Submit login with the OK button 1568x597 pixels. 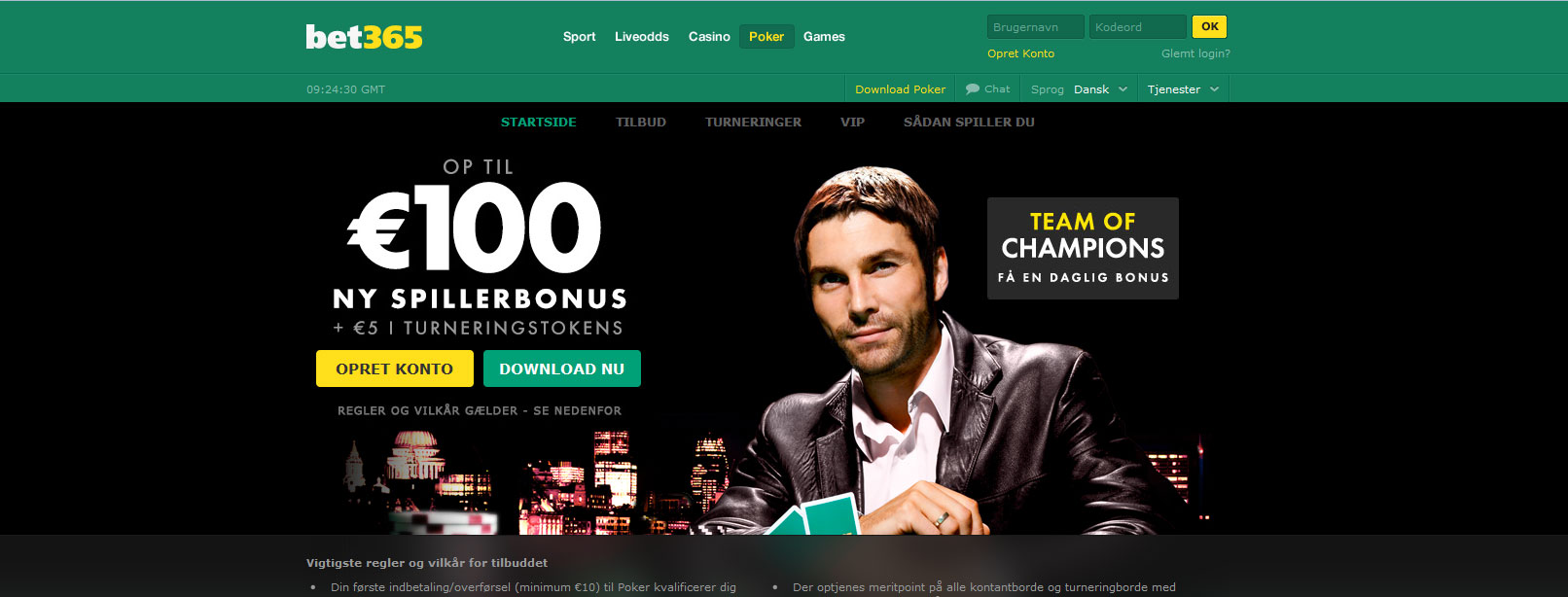[x=1210, y=27]
